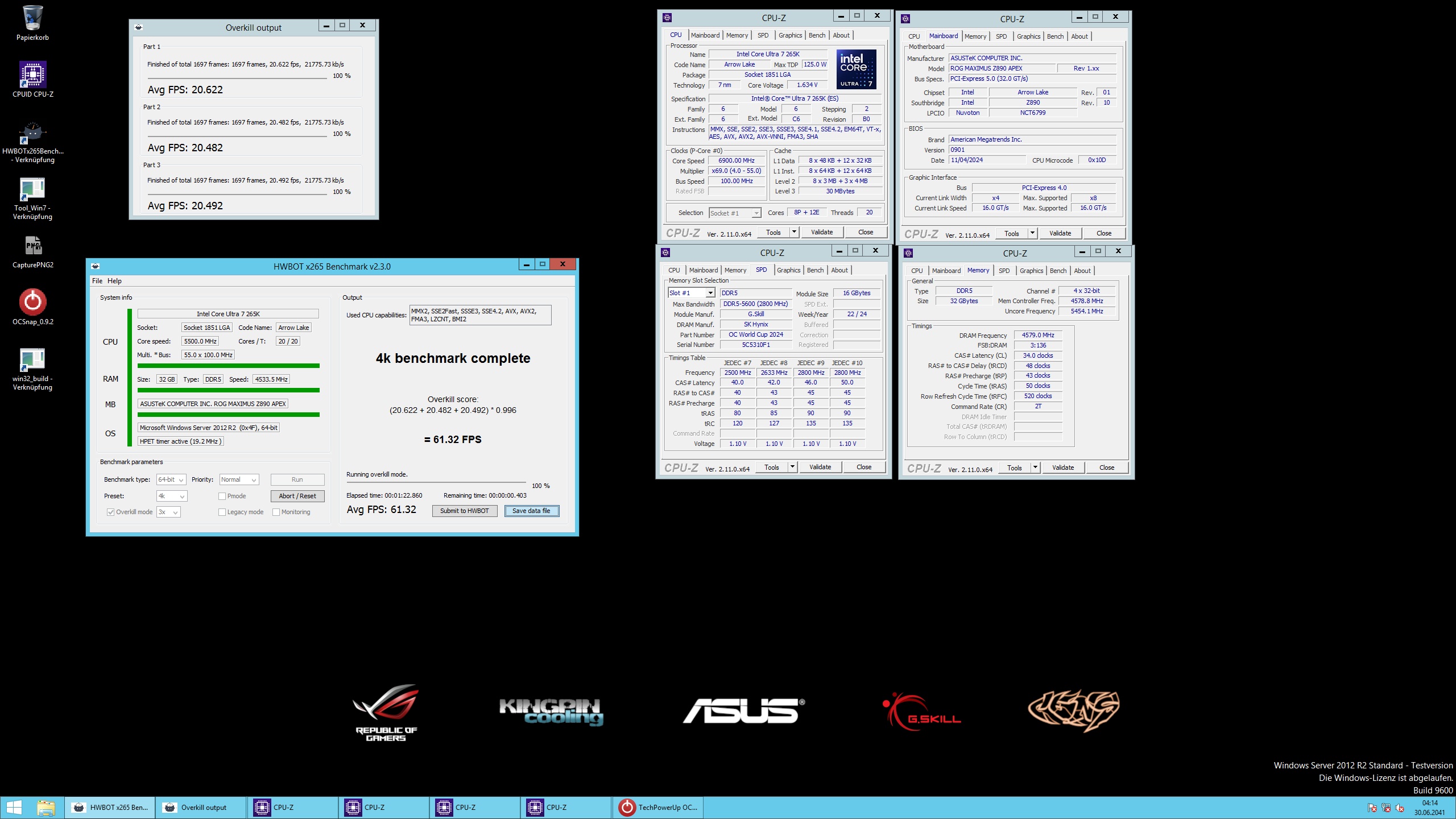Open Memory tab in CPU window
This screenshot has height=819, width=1456.
(737, 35)
